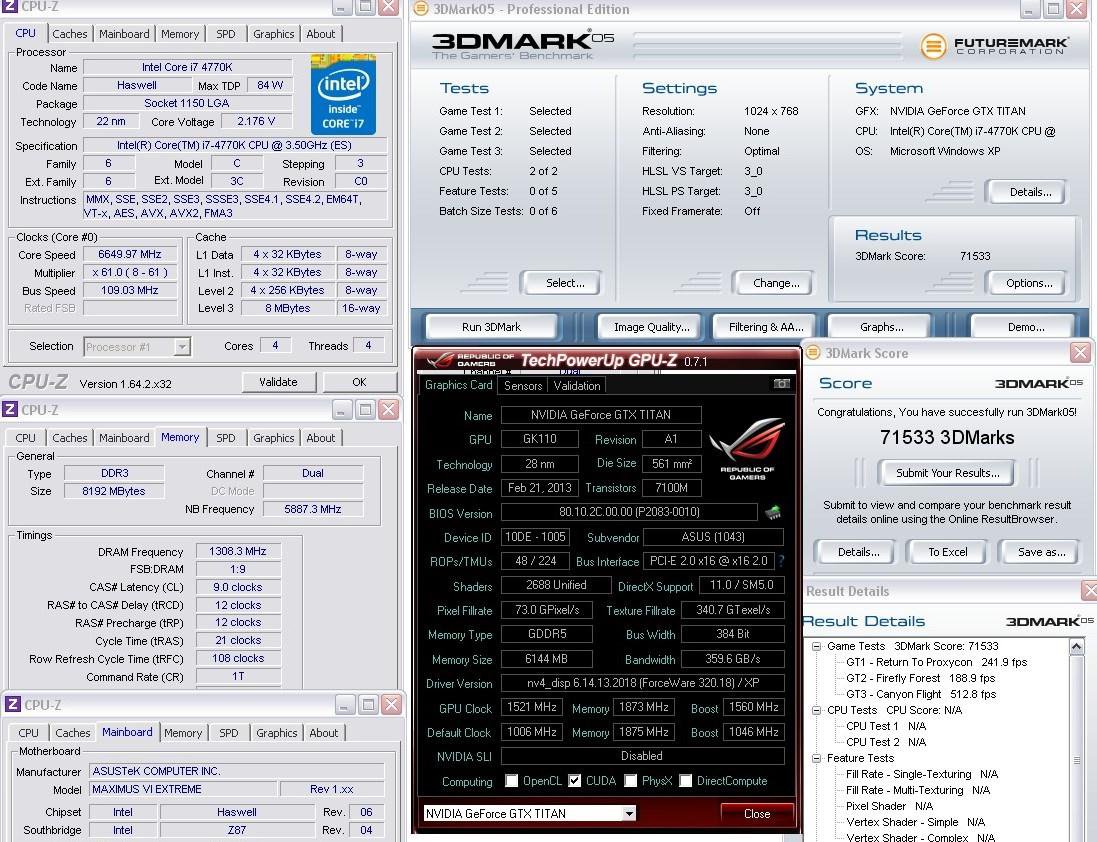Screen dimensions: 1097x842
Task: Click the Close button in GPU-Z
Action: pos(756,813)
